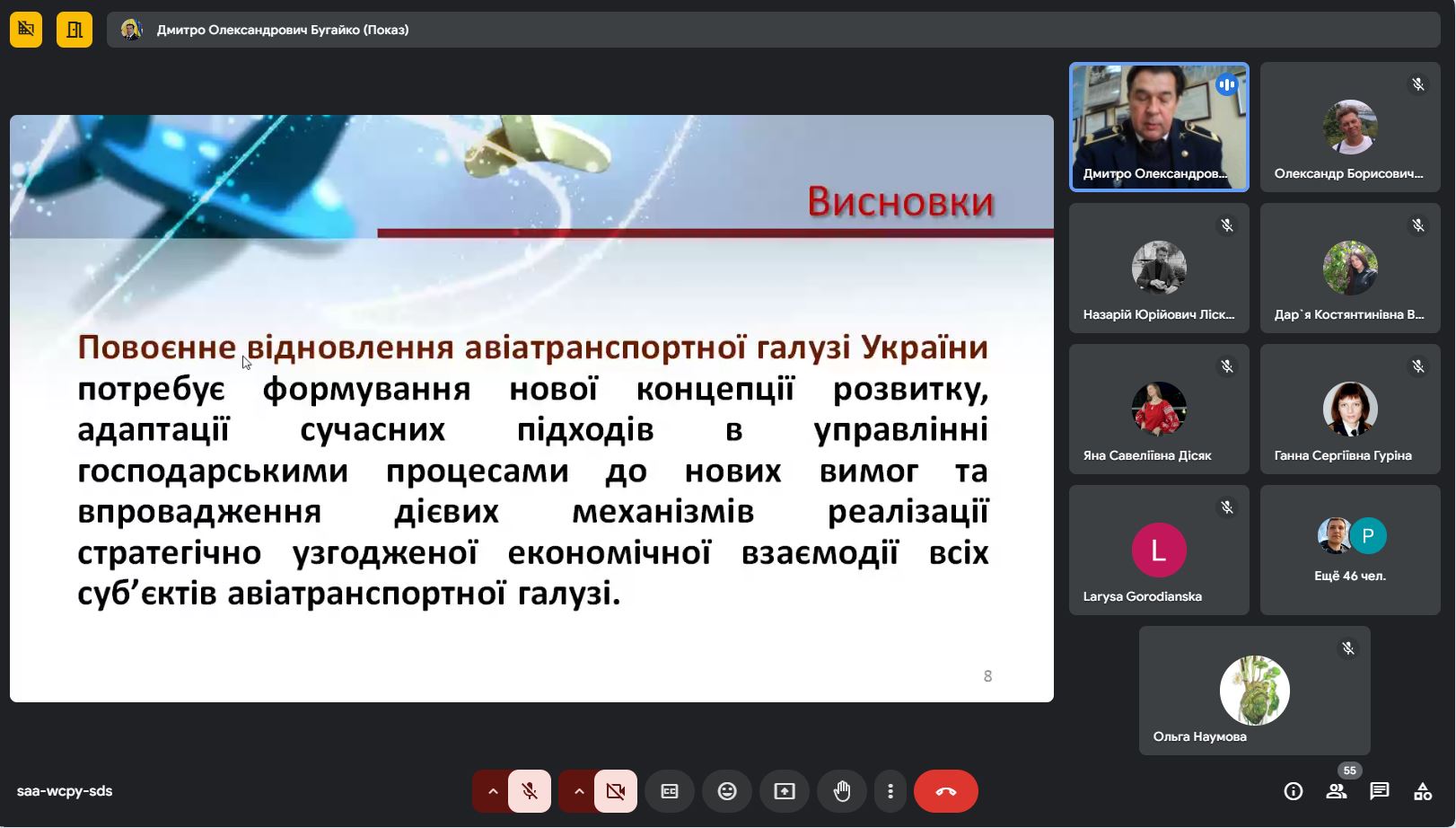
Task: Send an emoji reaction
Action: 727,791
